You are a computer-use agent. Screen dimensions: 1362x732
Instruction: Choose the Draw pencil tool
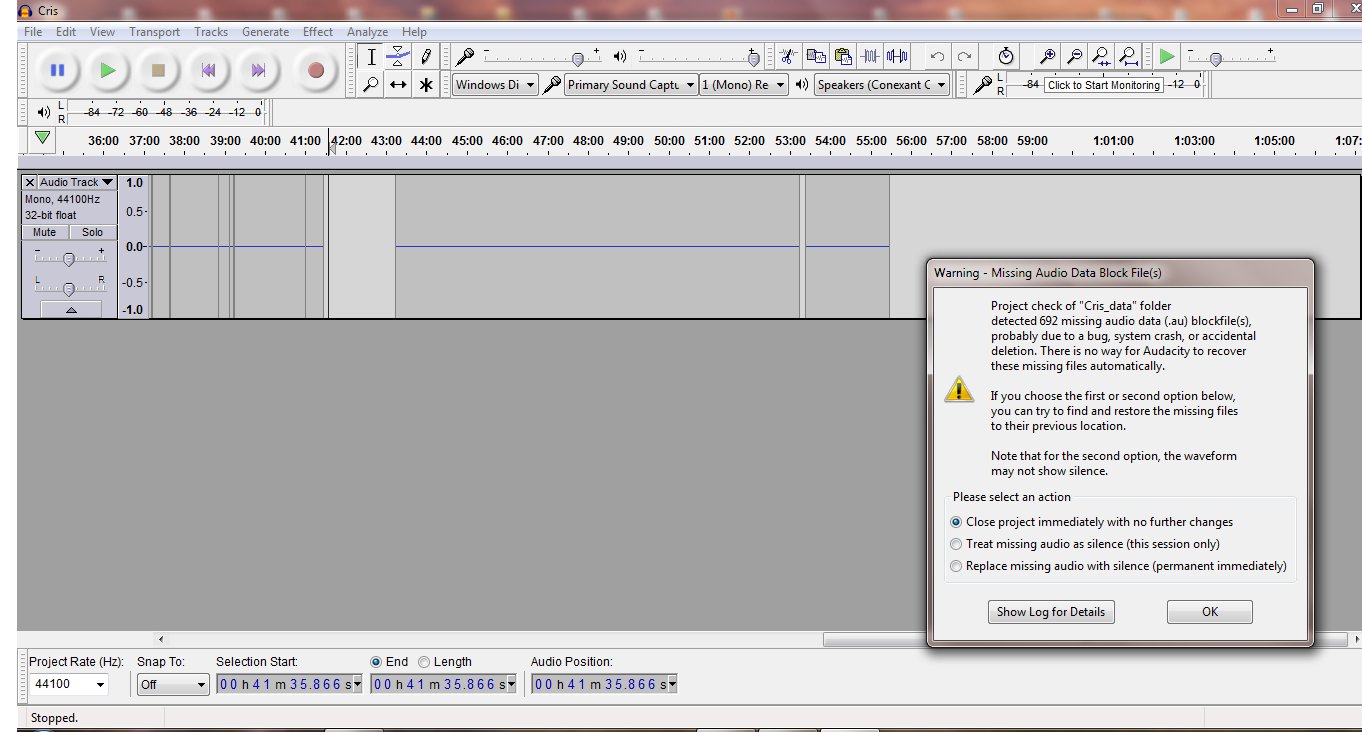pos(426,57)
